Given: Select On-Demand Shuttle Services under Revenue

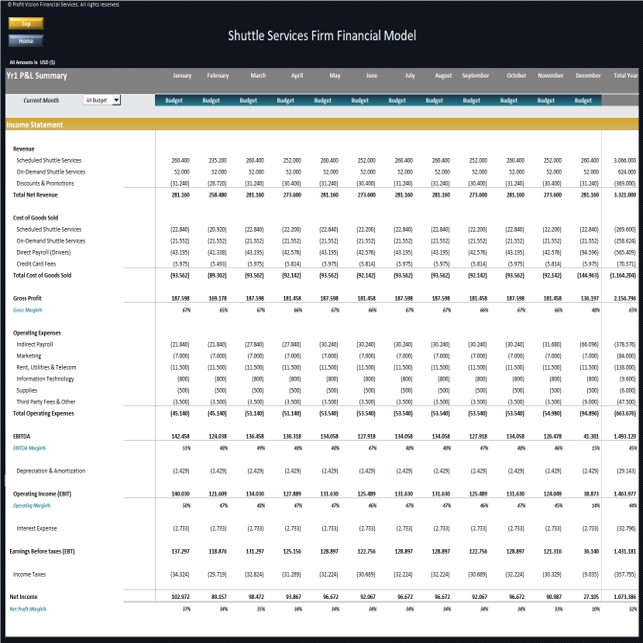Looking at the screenshot, I should point(51,172).
